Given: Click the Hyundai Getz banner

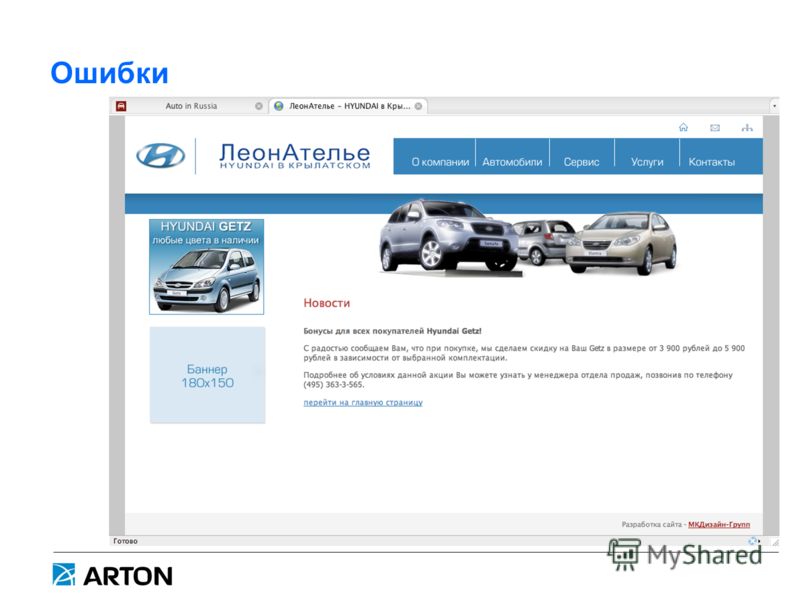Looking at the screenshot, I should point(207,266).
